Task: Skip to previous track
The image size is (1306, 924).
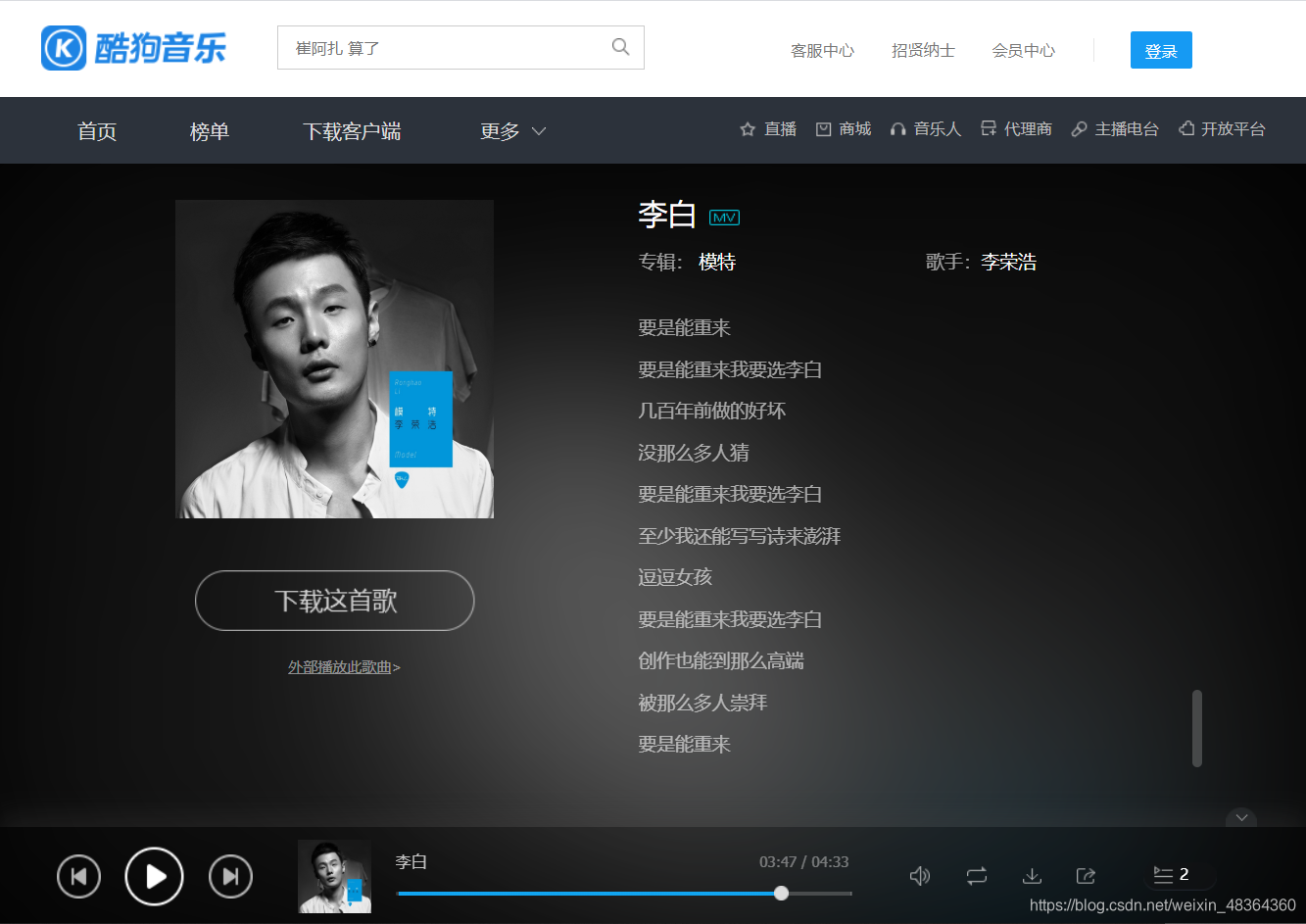Action: [79, 876]
